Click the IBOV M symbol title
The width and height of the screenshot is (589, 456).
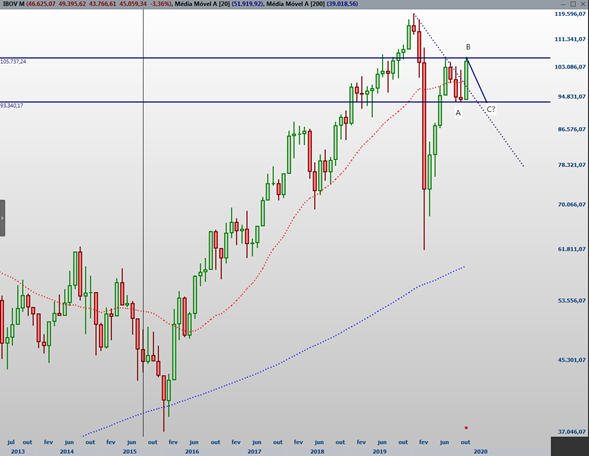coord(14,4)
